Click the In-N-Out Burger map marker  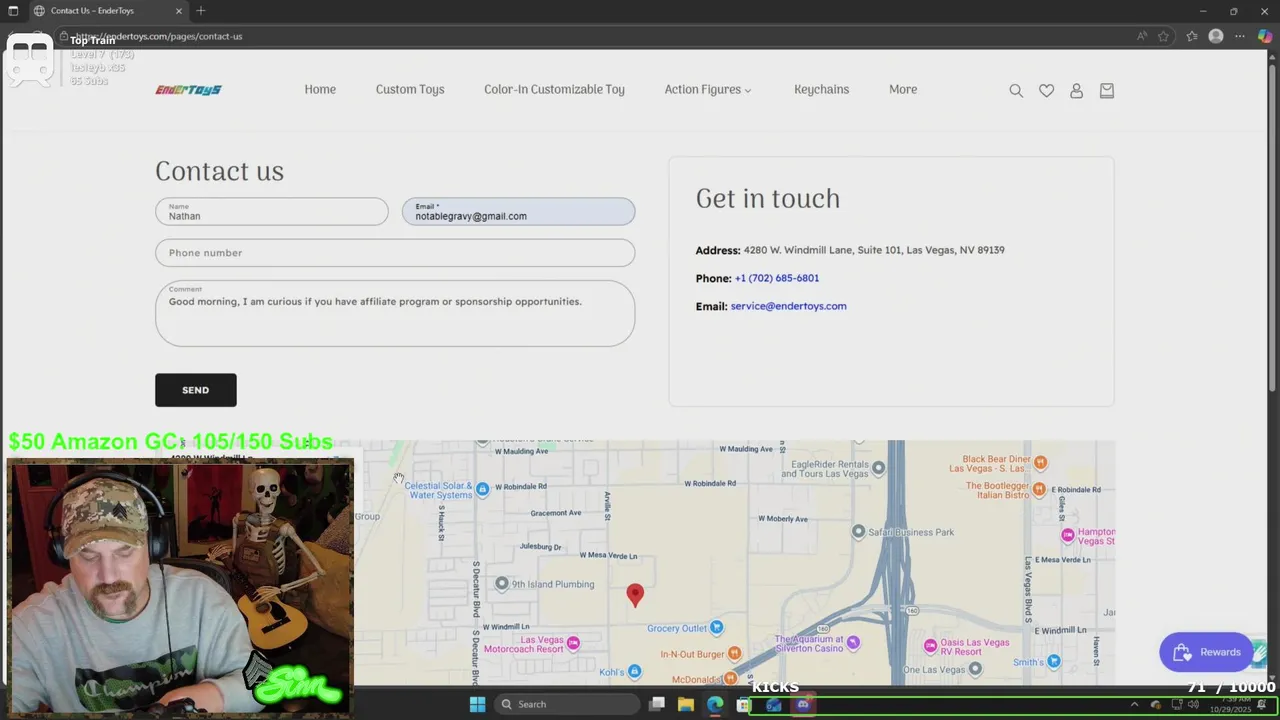(734, 653)
